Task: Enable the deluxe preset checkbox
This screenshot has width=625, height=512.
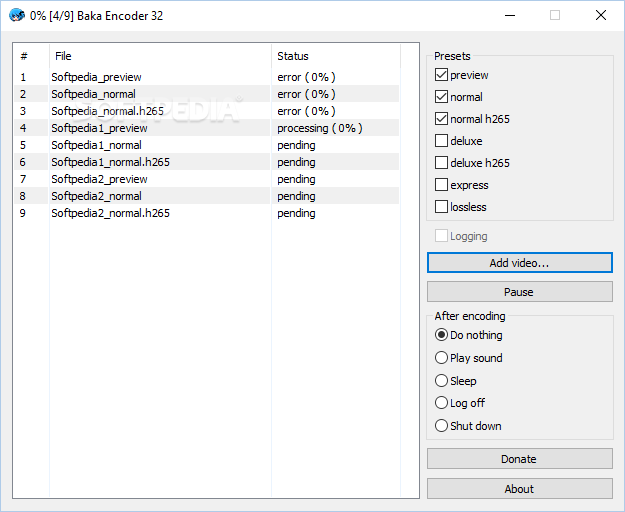Action: [x=441, y=141]
